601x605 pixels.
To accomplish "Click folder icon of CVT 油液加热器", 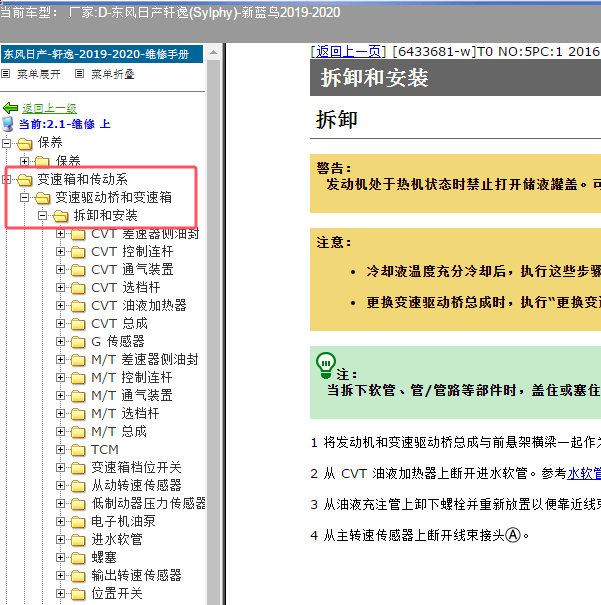I will point(78,306).
